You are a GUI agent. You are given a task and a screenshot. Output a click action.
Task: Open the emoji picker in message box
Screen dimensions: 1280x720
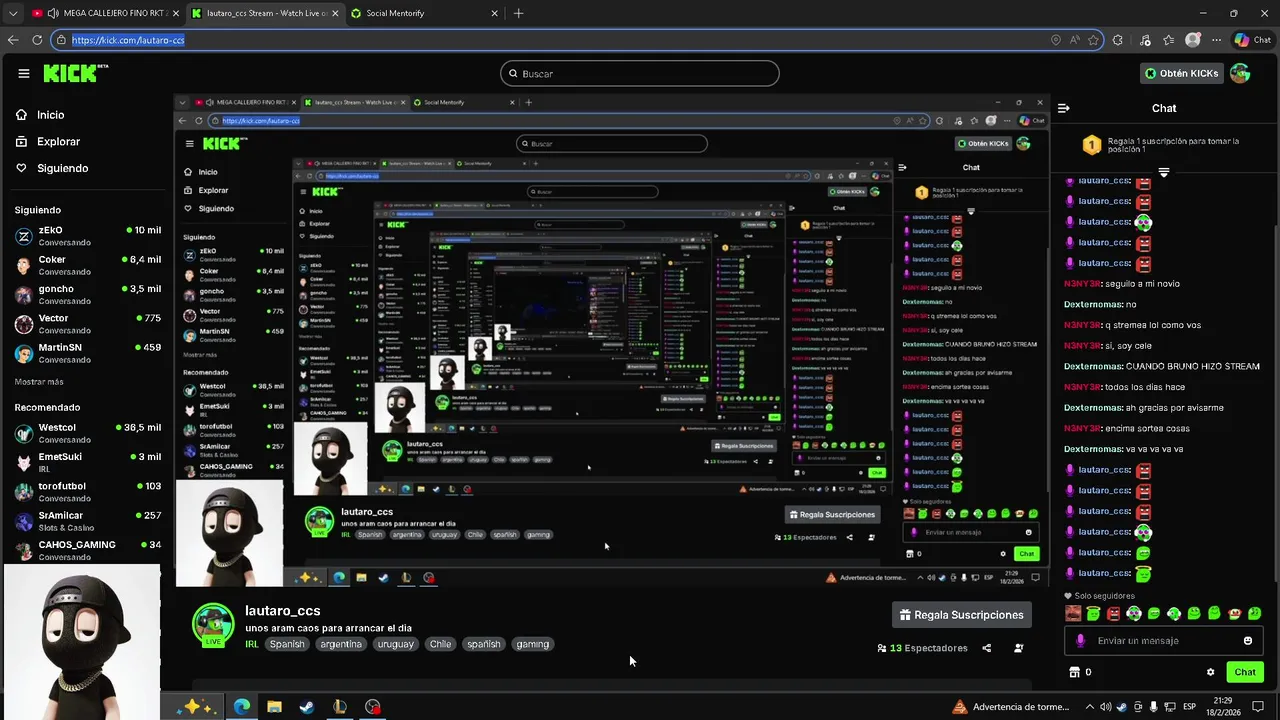click(x=1248, y=641)
